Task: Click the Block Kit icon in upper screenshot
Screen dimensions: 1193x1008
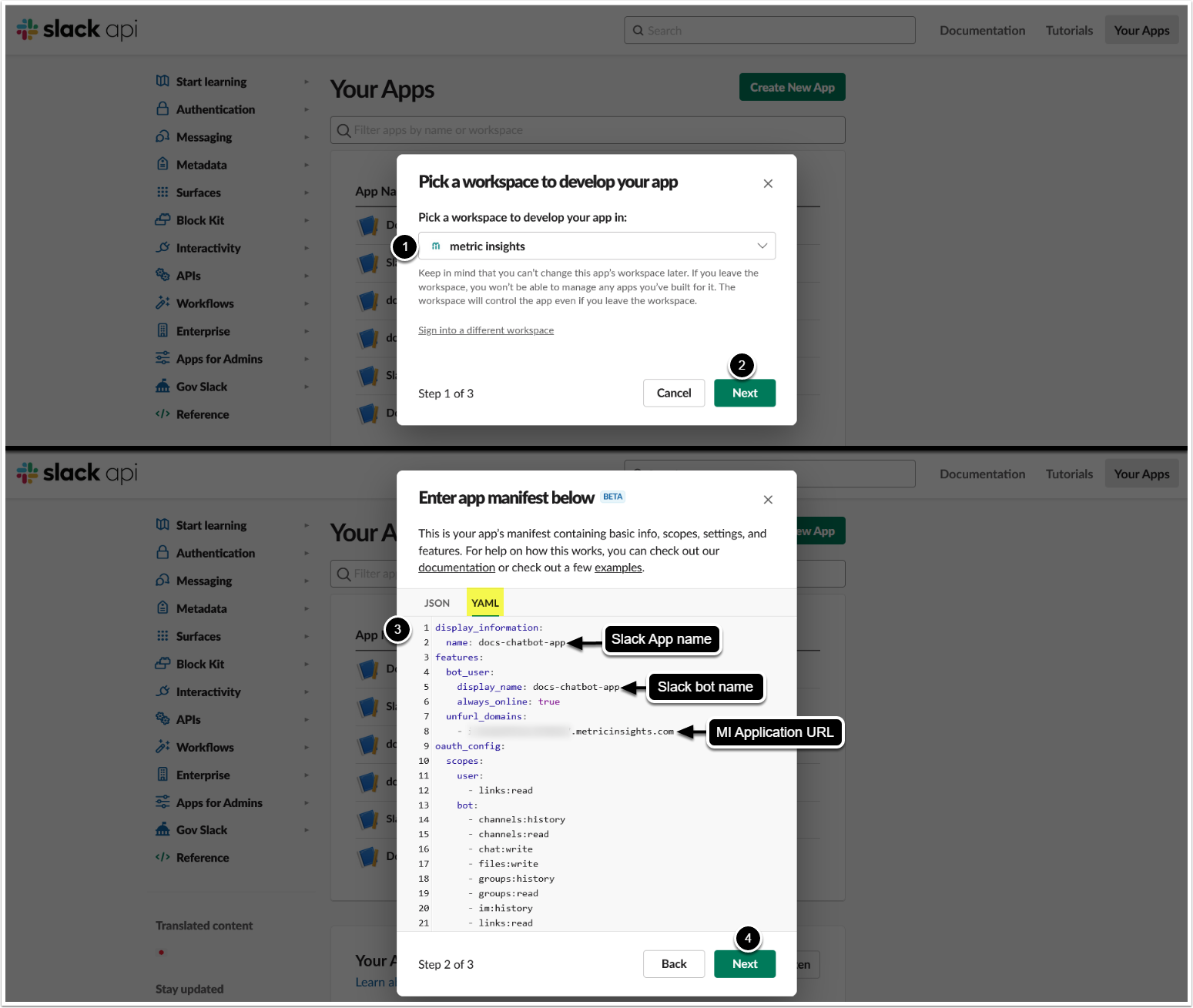Action: 163,219
